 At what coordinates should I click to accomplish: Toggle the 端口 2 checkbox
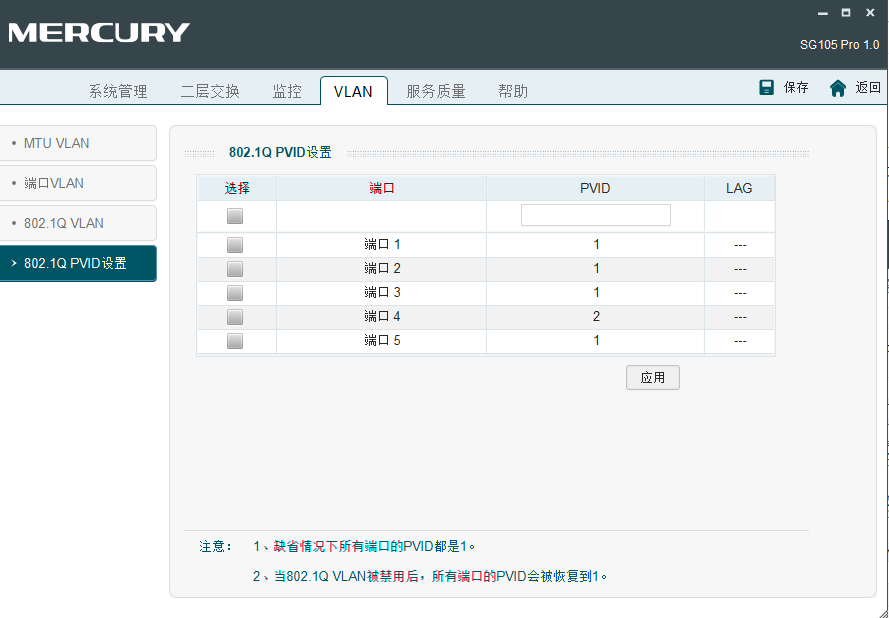[x=235, y=269]
